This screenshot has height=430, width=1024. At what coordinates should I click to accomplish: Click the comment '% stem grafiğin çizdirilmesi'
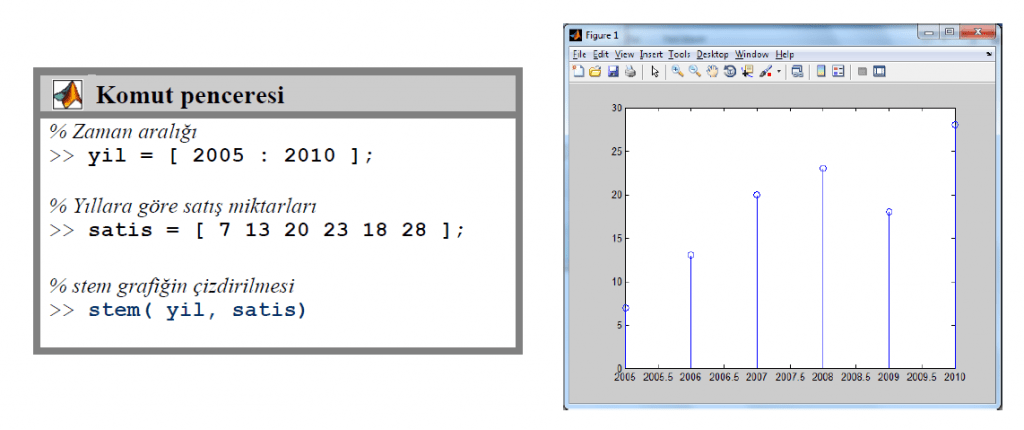(172, 286)
